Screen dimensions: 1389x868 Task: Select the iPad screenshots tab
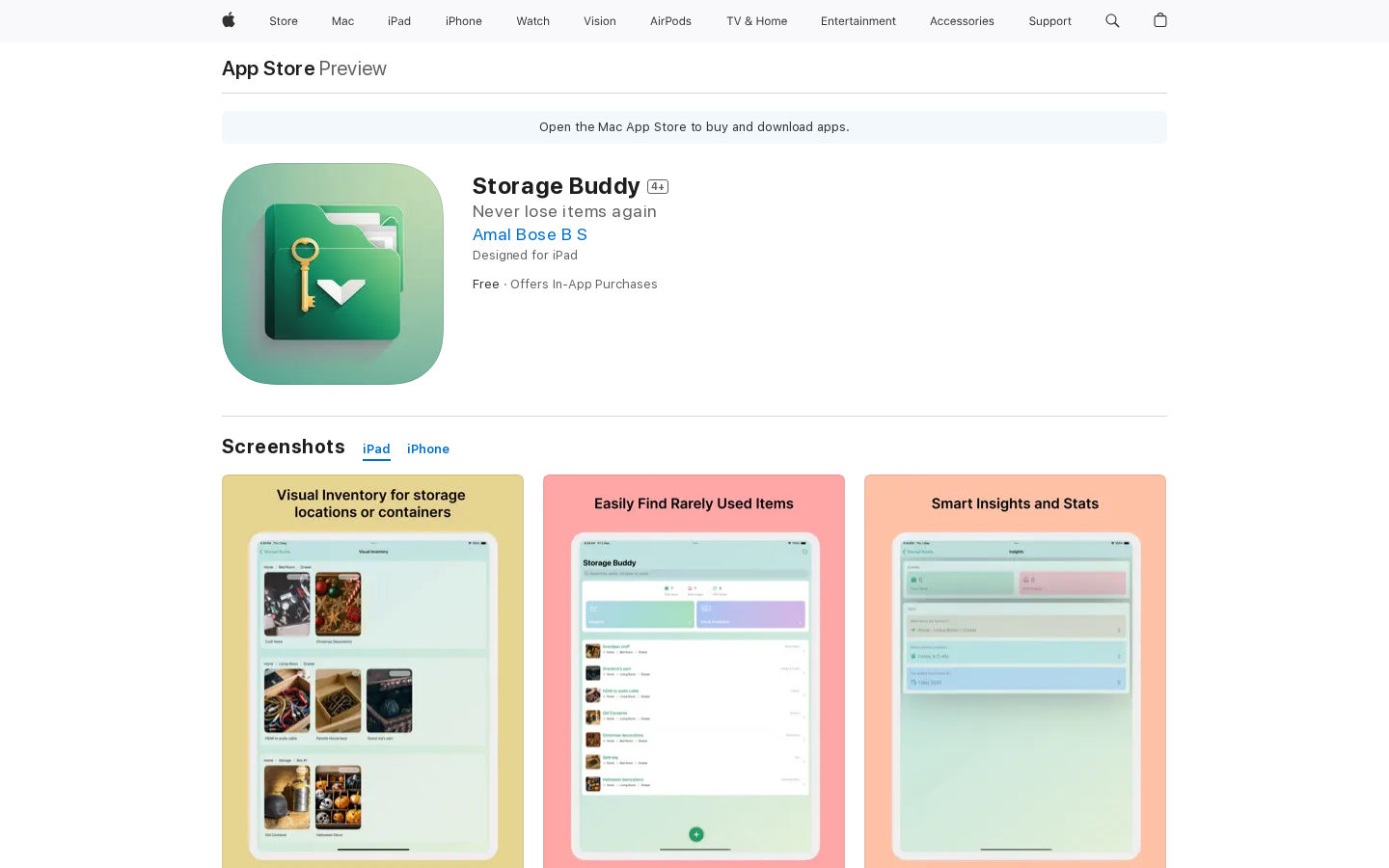point(376,449)
